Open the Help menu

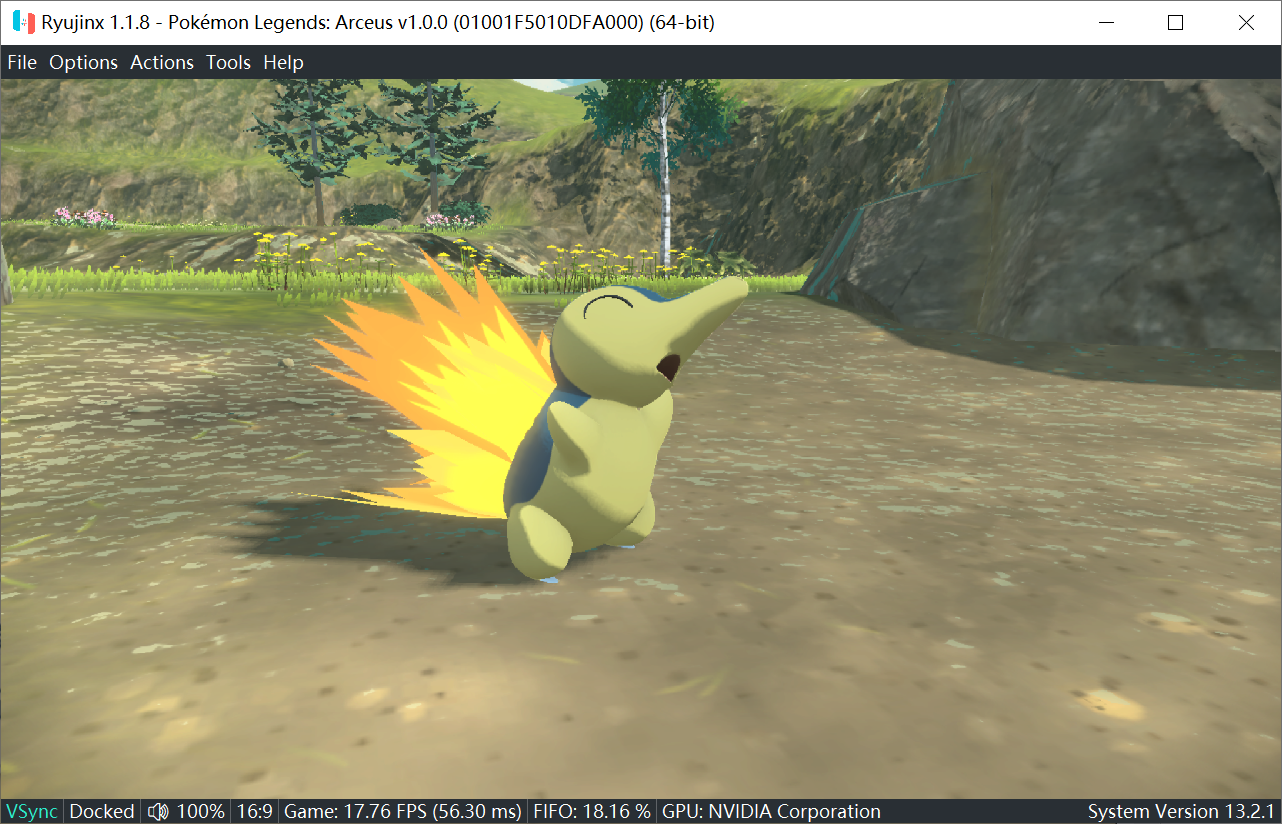click(283, 62)
